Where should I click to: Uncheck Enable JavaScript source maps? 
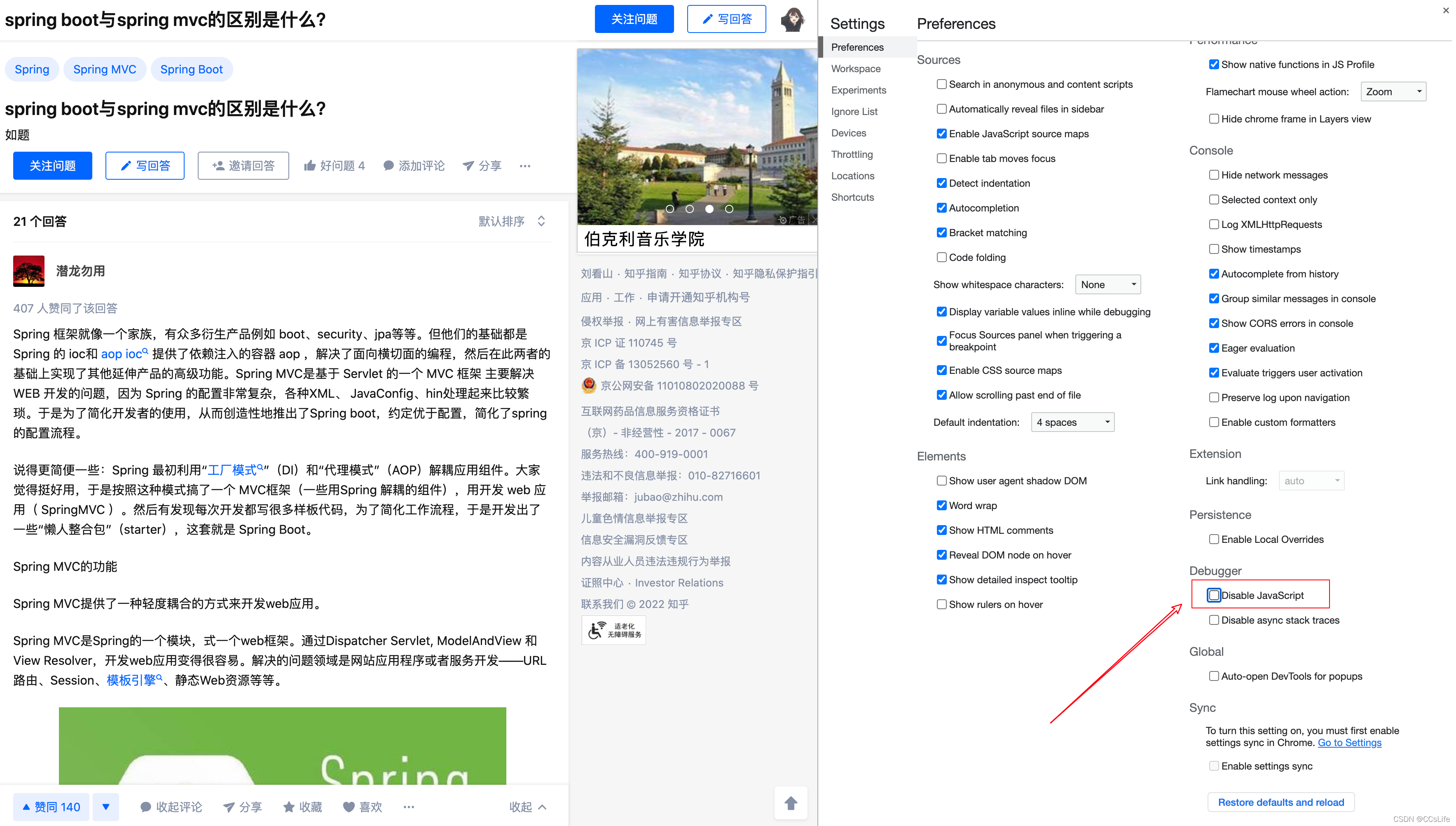pyautogui.click(x=942, y=134)
